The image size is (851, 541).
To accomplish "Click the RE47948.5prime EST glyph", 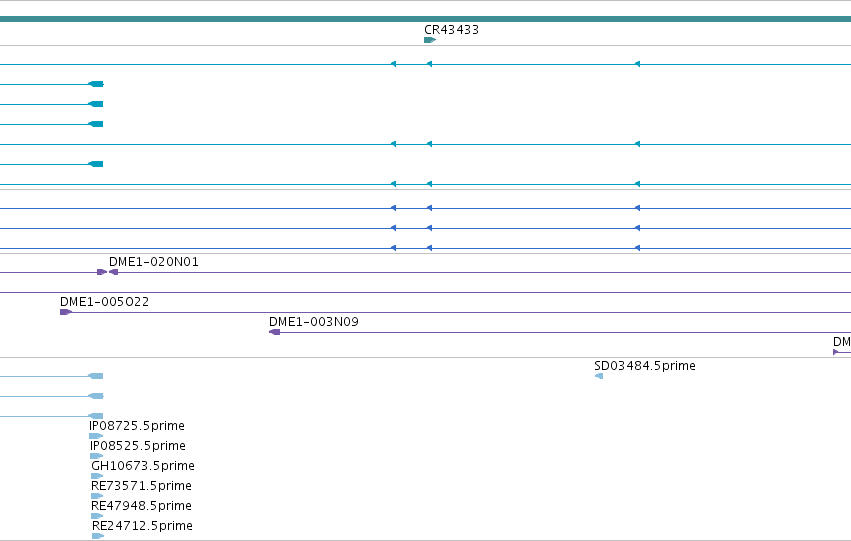I will click(97, 516).
